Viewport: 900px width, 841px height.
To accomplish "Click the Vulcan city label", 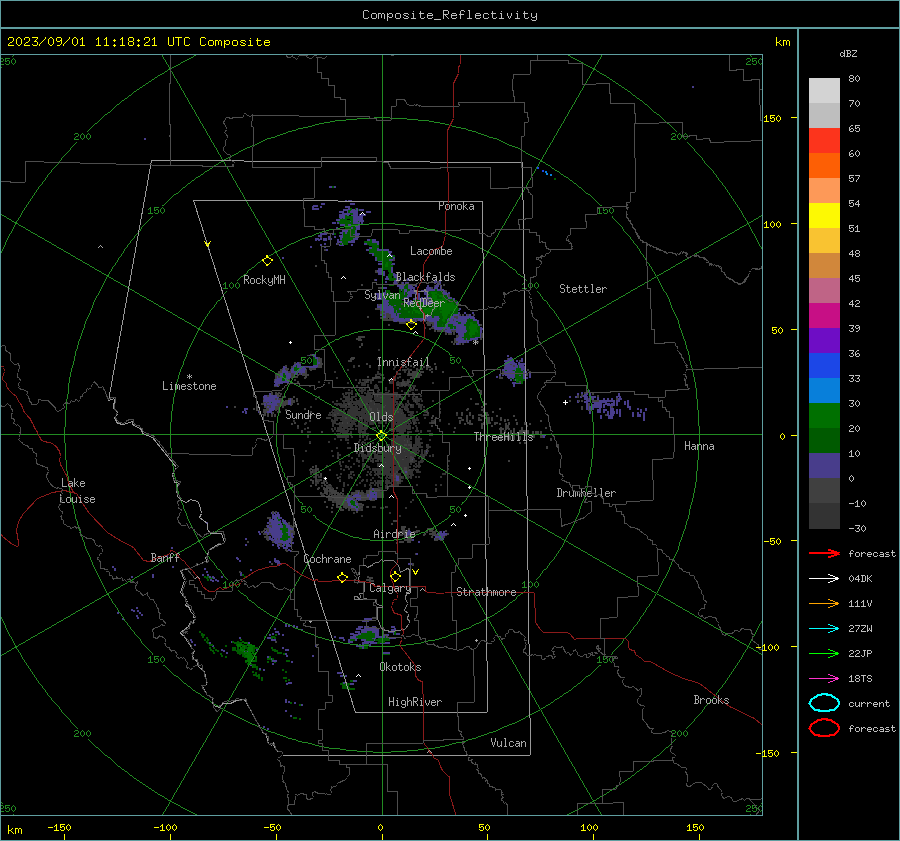I will point(508,742).
